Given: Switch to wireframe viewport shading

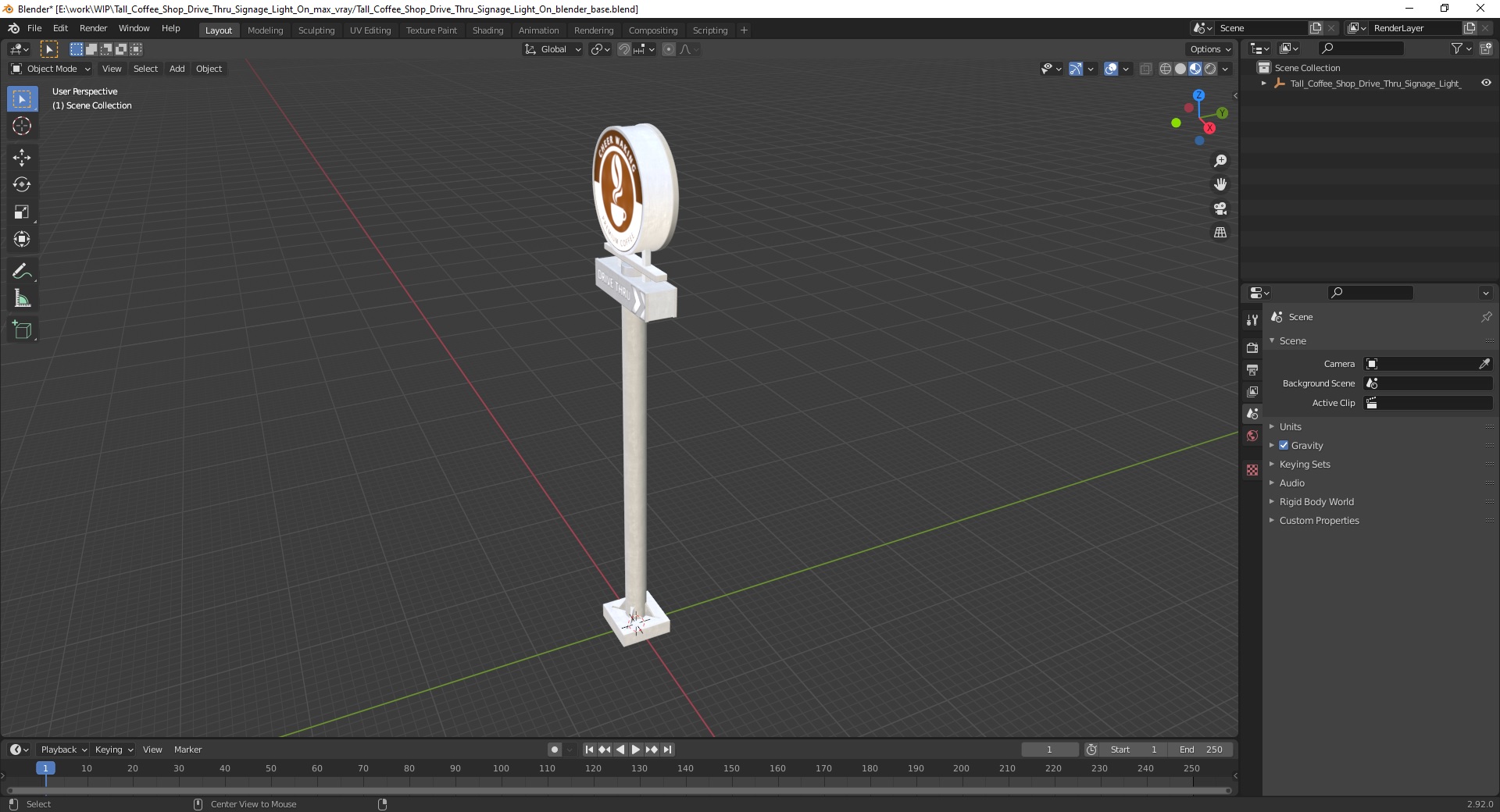Looking at the screenshot, I should pos(1166,69).
